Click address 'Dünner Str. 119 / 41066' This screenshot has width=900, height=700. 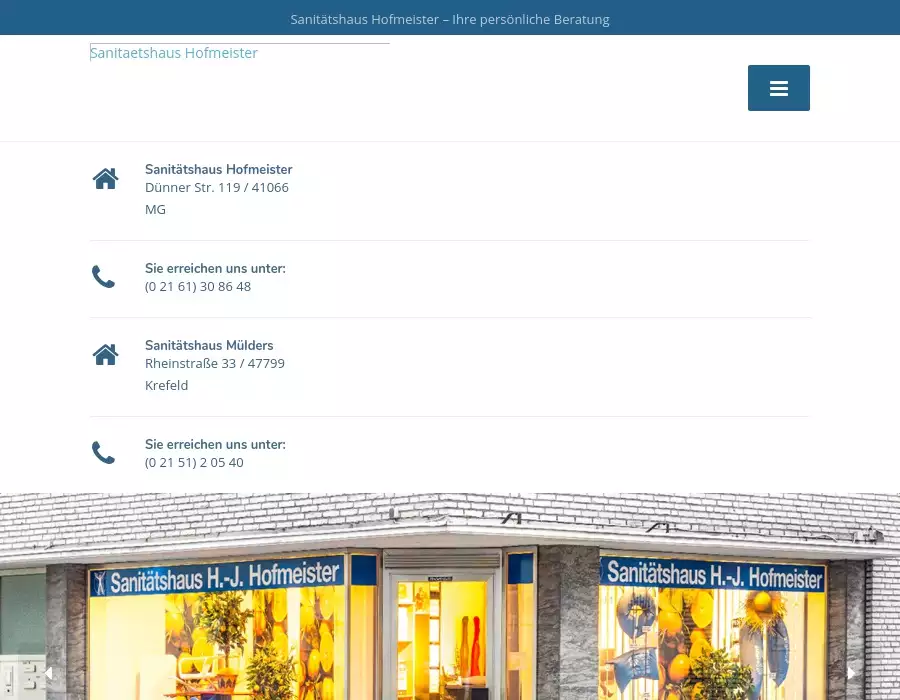click(x=216, y=188)
